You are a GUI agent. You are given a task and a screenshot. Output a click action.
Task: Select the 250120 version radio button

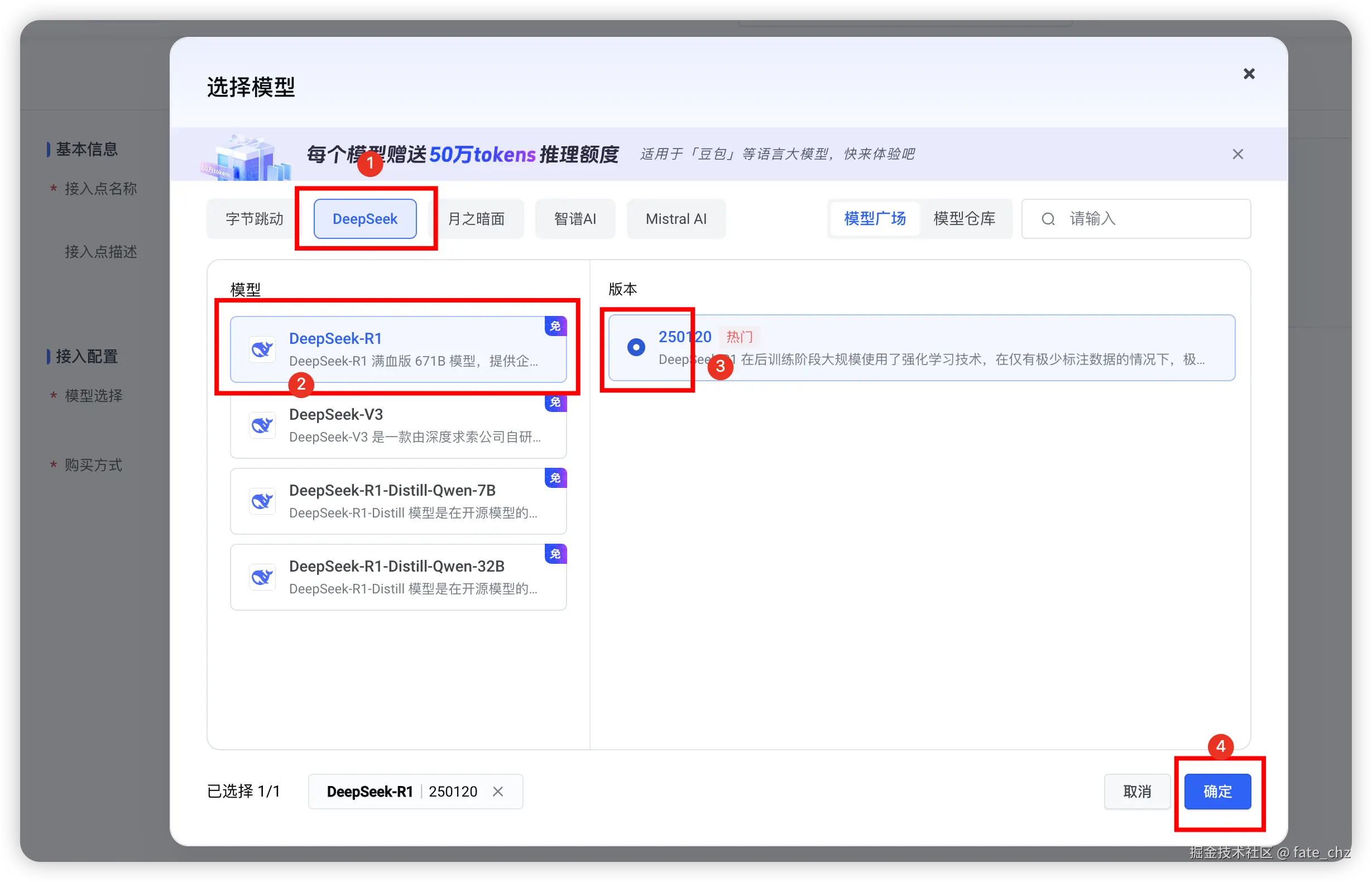[636, 347]
